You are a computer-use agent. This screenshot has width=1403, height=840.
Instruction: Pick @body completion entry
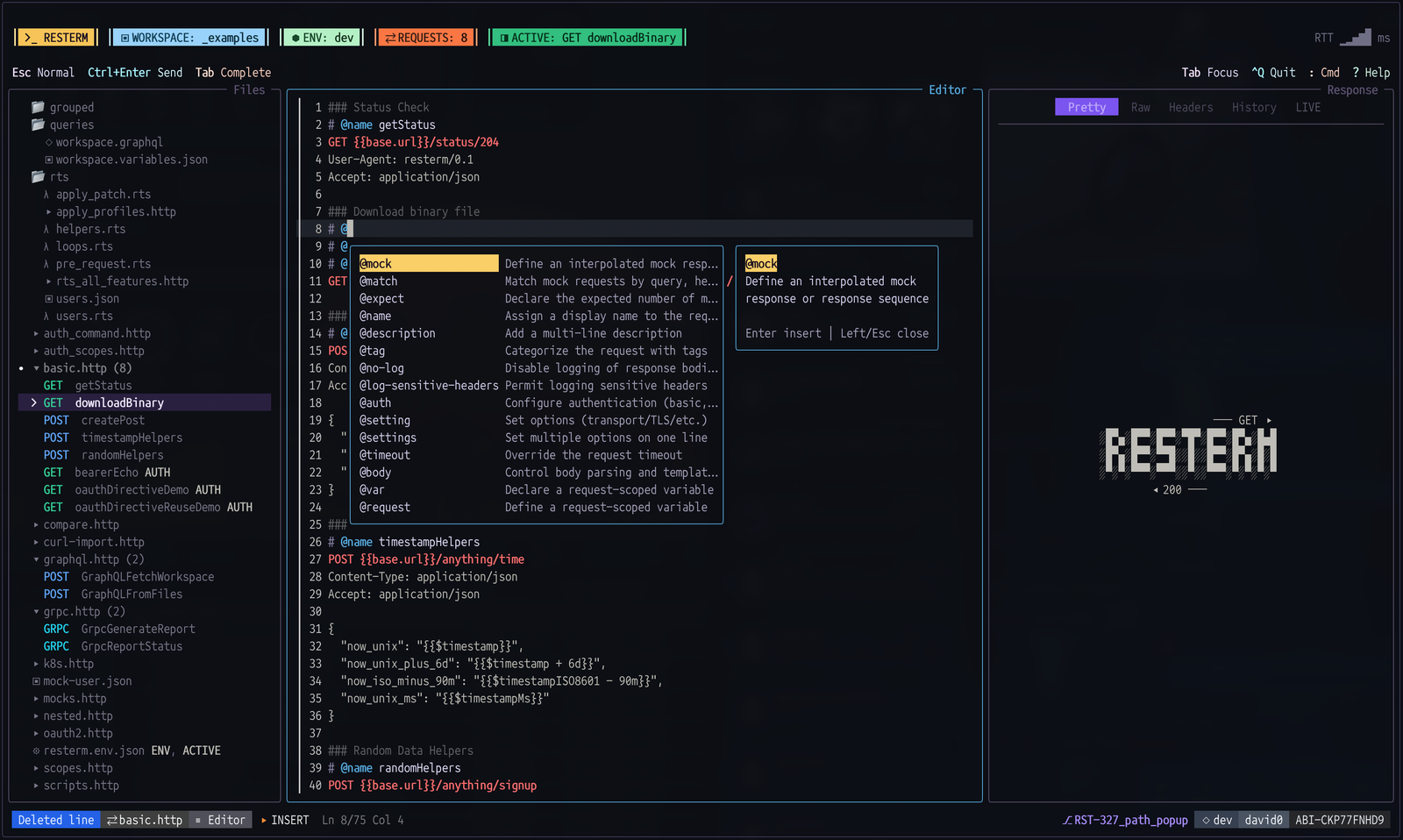(538, 473)
